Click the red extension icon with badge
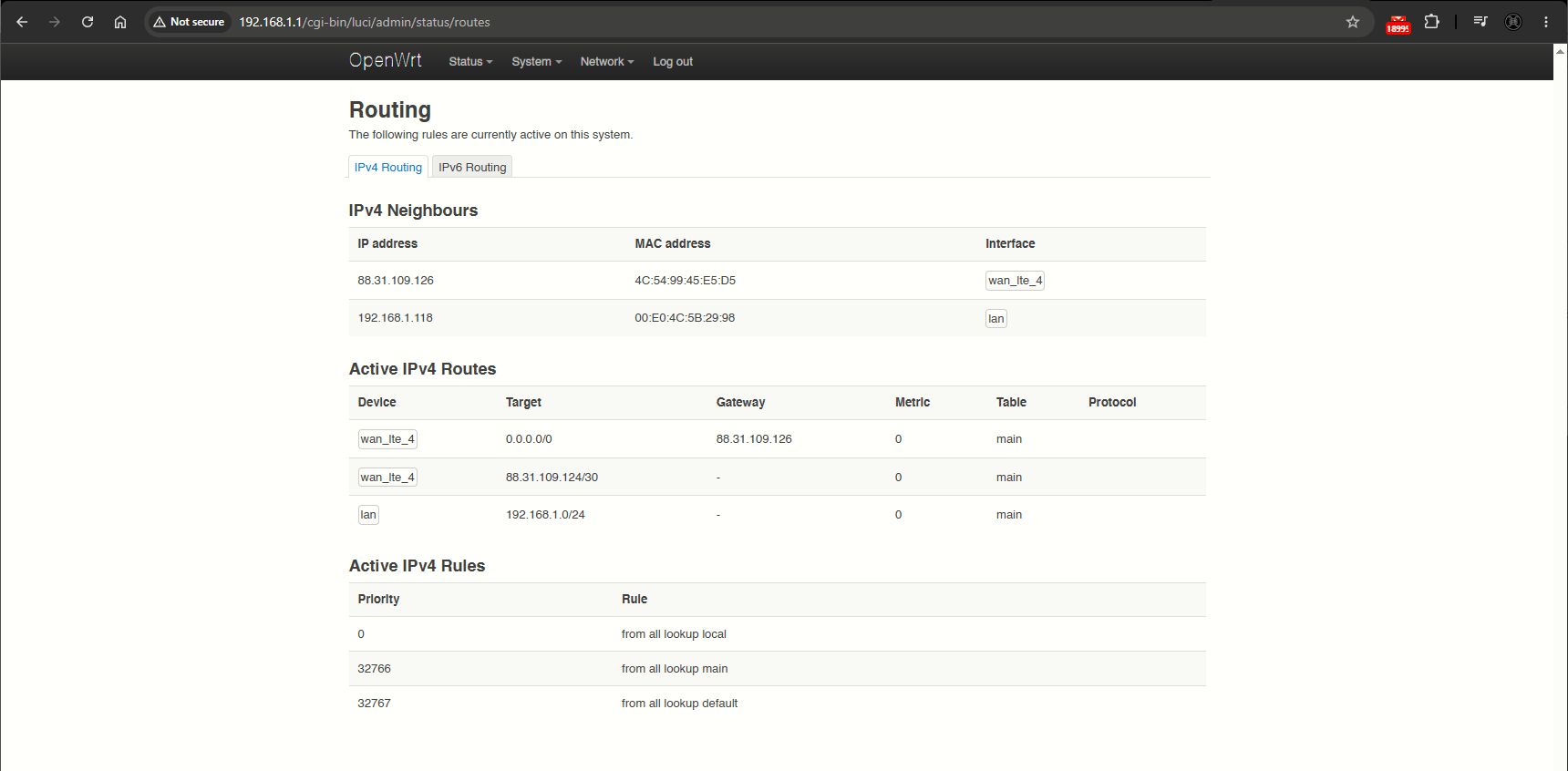This screenshot has height=771, width=1568. pos(1398,24)
